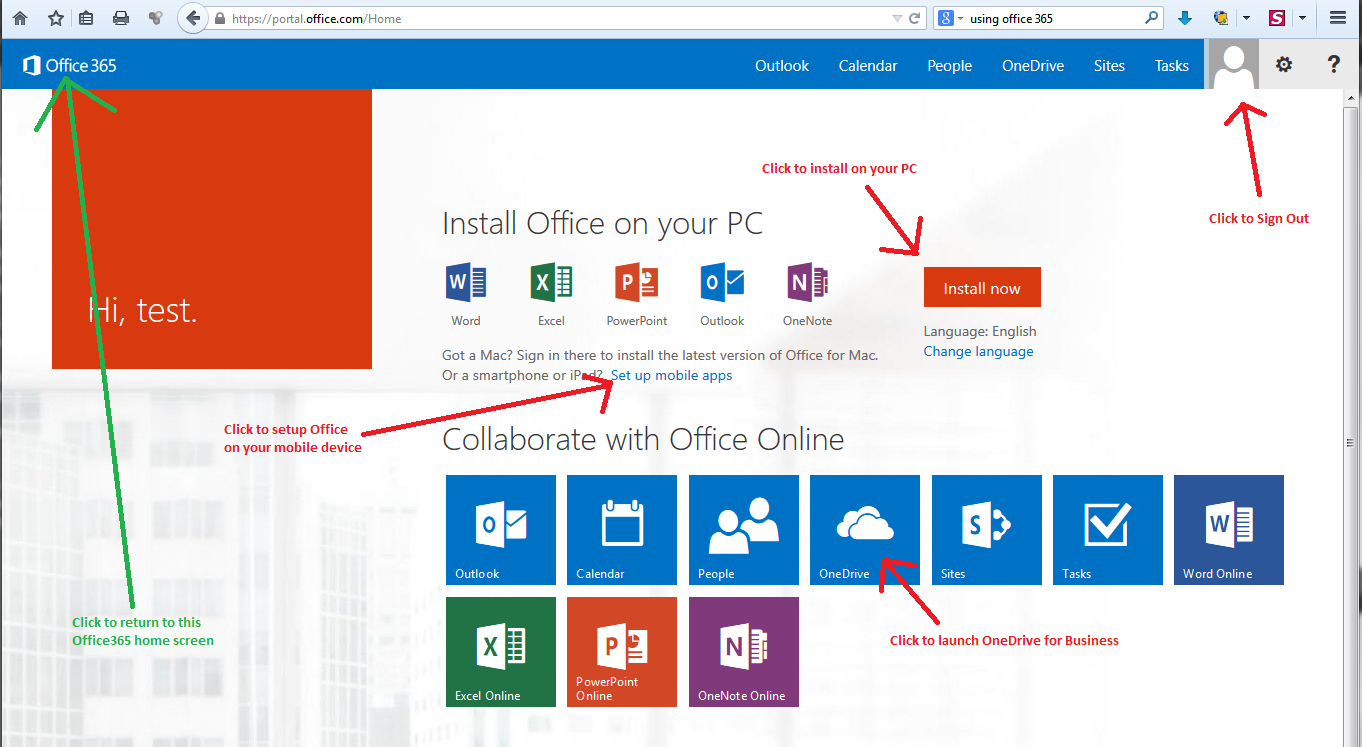Viewport: 1362px width, 747px height.
Task: Open the People tile
Action: coord(744,530)
